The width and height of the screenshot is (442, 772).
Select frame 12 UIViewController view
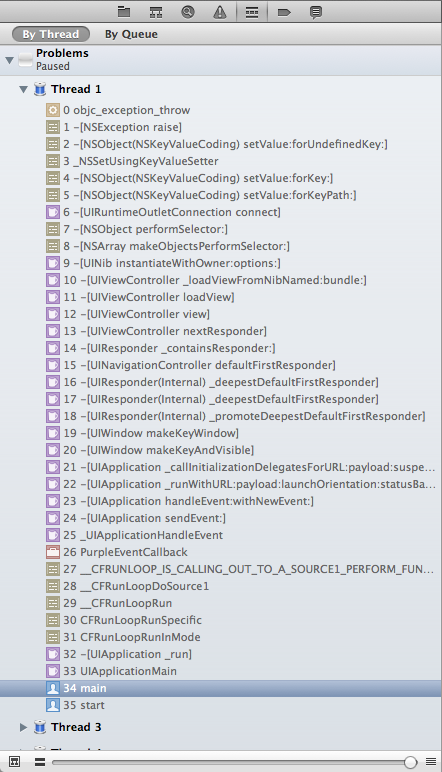coord(221,314)
